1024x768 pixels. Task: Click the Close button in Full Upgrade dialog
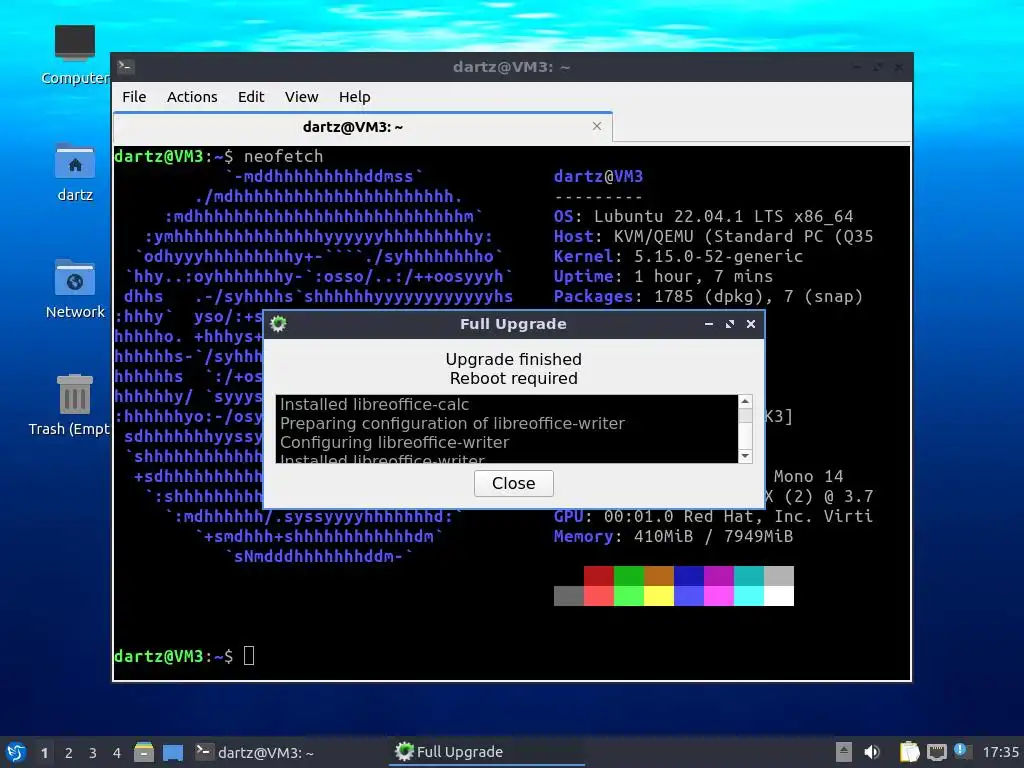(513, 483)
